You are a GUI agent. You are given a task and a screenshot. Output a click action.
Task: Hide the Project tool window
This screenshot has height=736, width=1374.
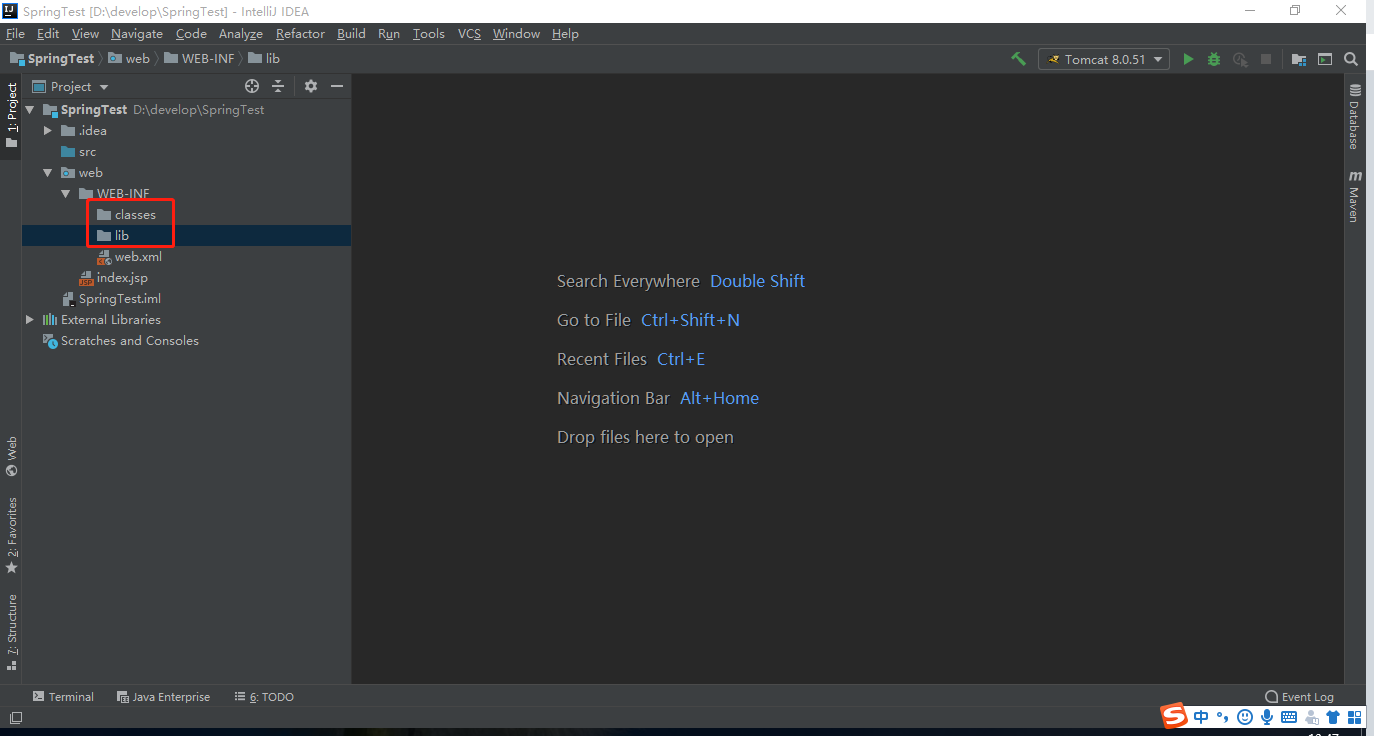337,86
